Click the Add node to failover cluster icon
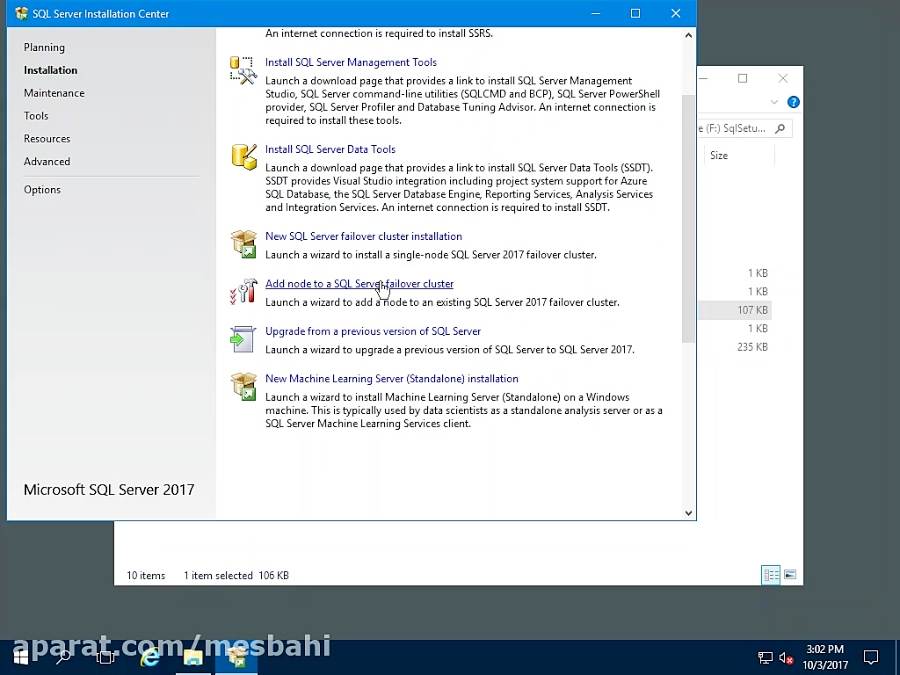Image resolution: width=900 pixels, height=675 pixels. tap(242, 291)
